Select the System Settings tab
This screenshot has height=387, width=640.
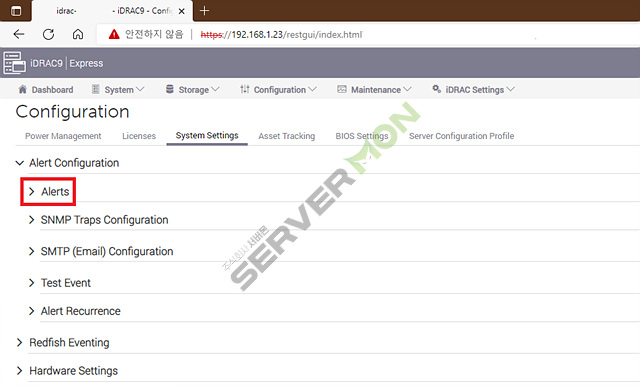click(207, 136)
